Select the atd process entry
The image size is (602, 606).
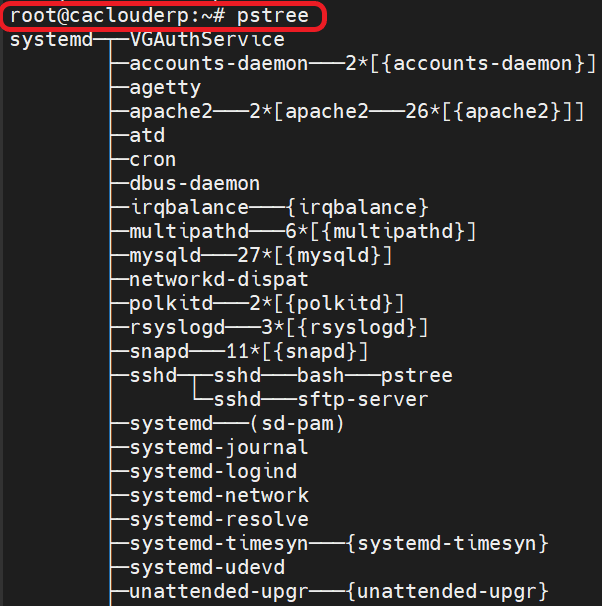point(147,136)
